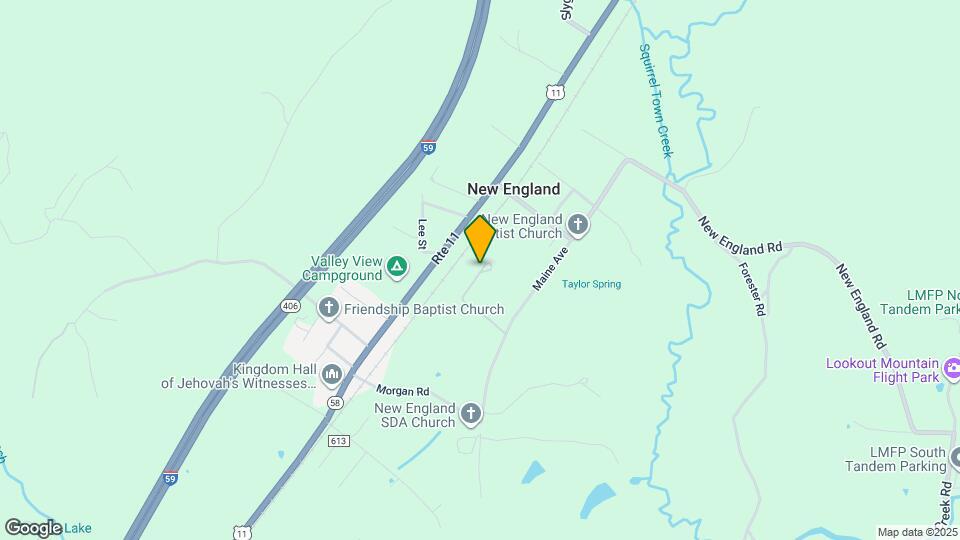Click the I-59 interstate shield near top
Viewport: 960px width, 540px height.
[x=428, y=148]
